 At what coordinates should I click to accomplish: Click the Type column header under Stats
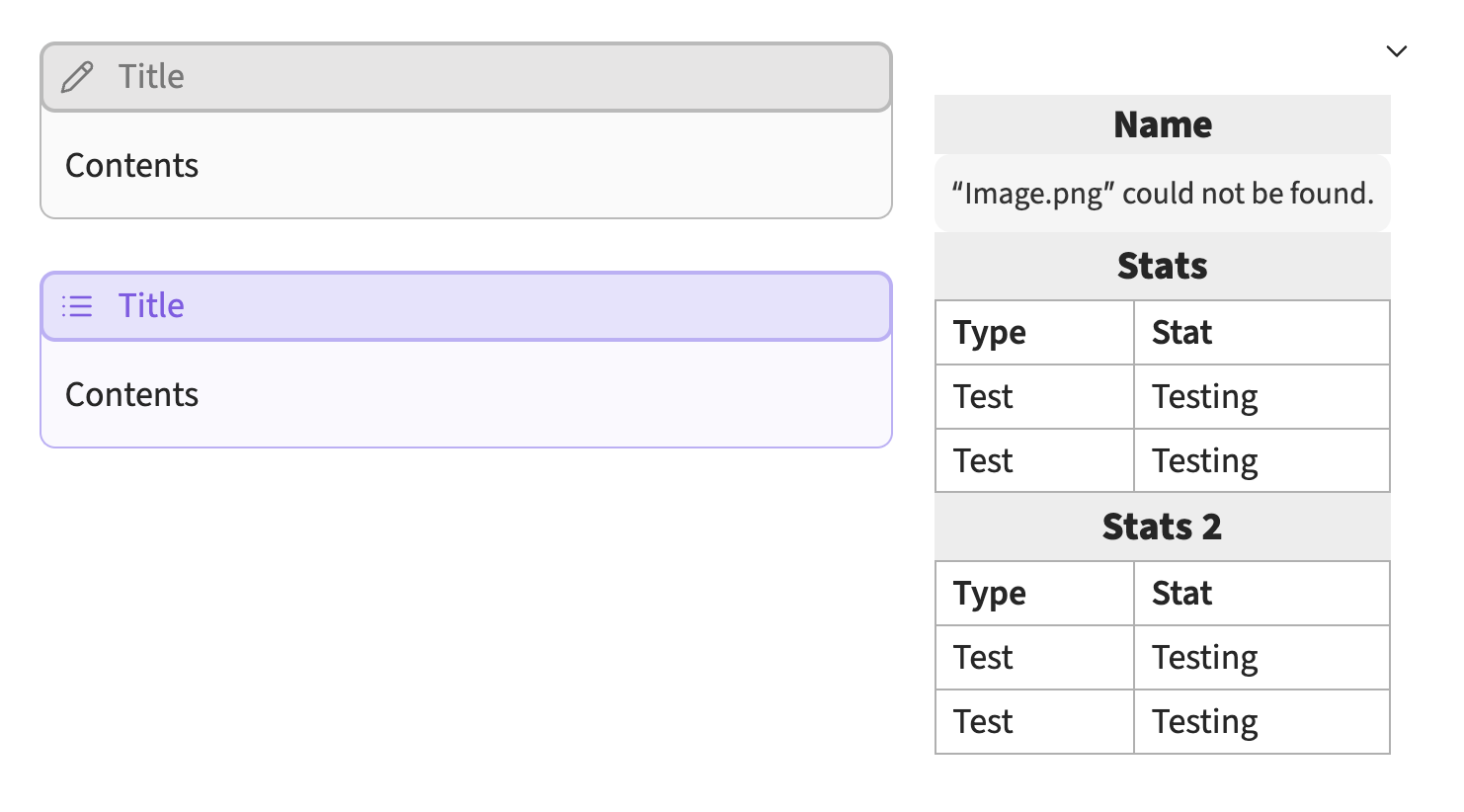click(990, 333)
